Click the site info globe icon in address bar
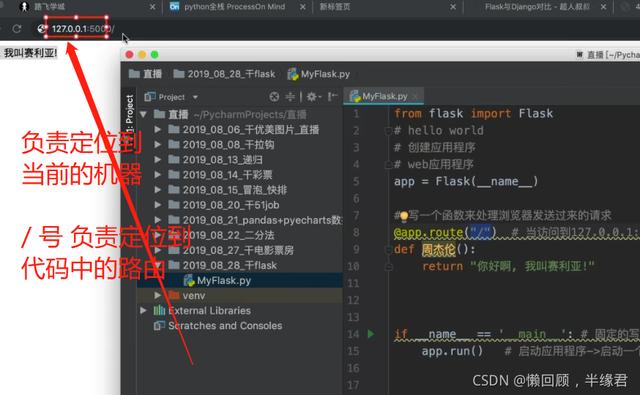 click(x=42, y=29)
